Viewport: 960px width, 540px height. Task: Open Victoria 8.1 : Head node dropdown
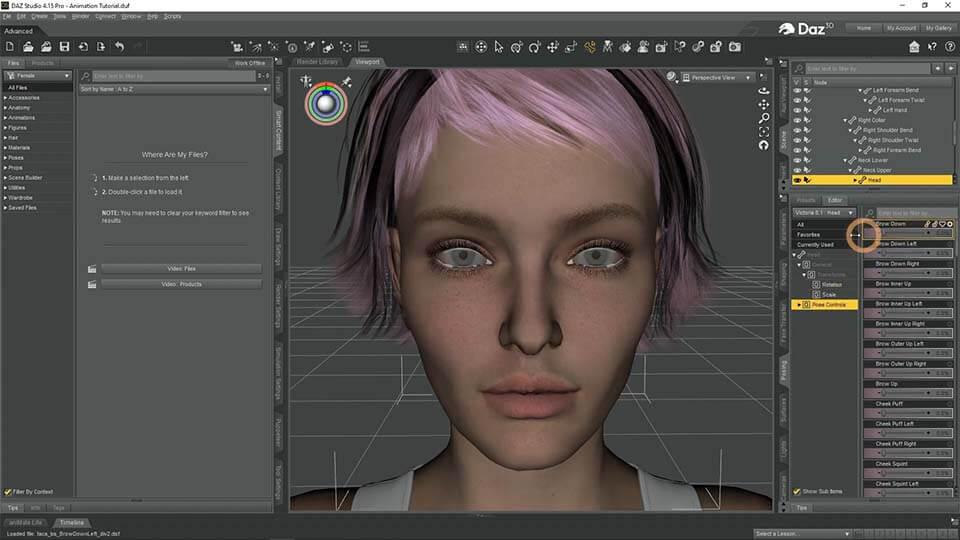coord(824,212)
